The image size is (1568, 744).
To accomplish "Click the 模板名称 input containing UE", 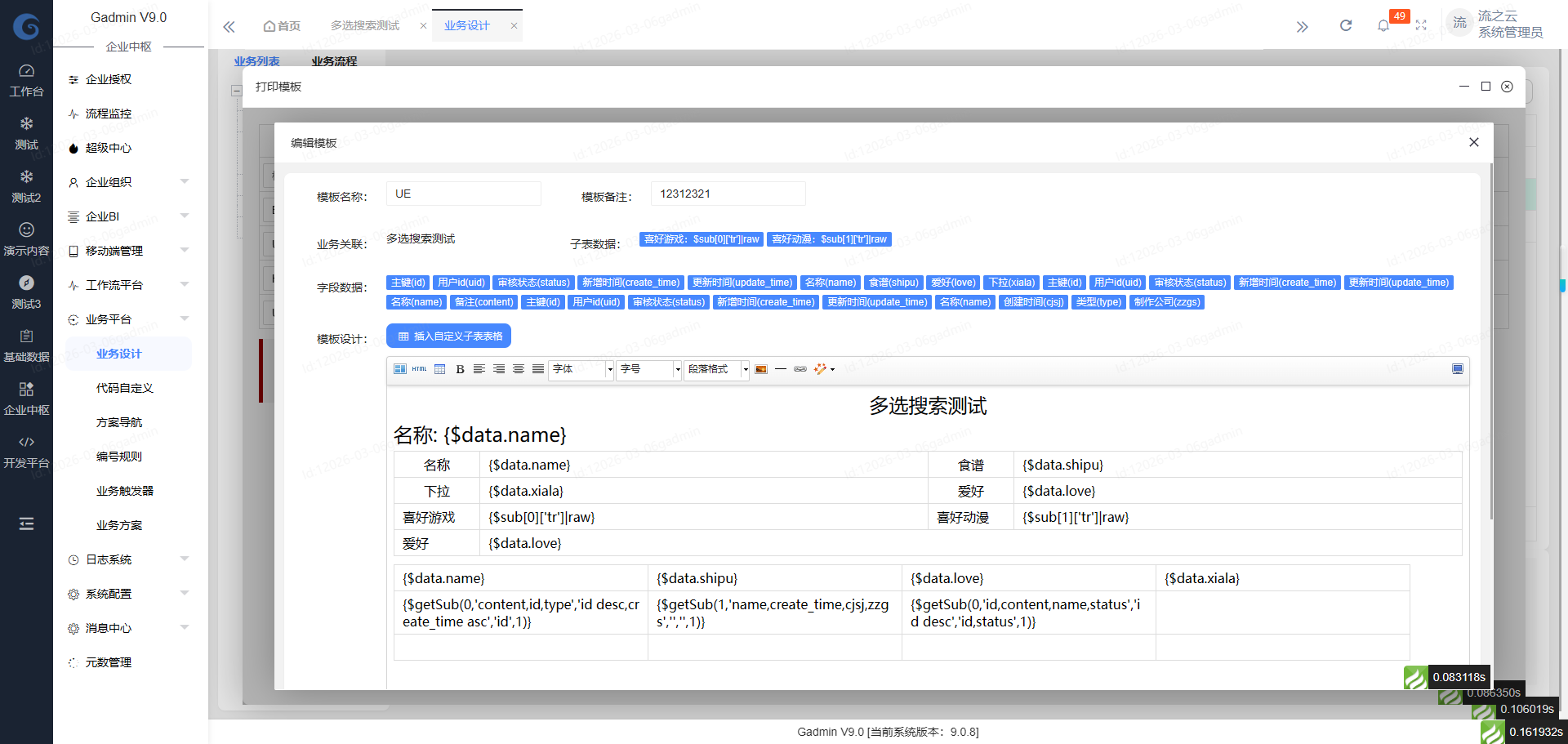I will point(463,194).
